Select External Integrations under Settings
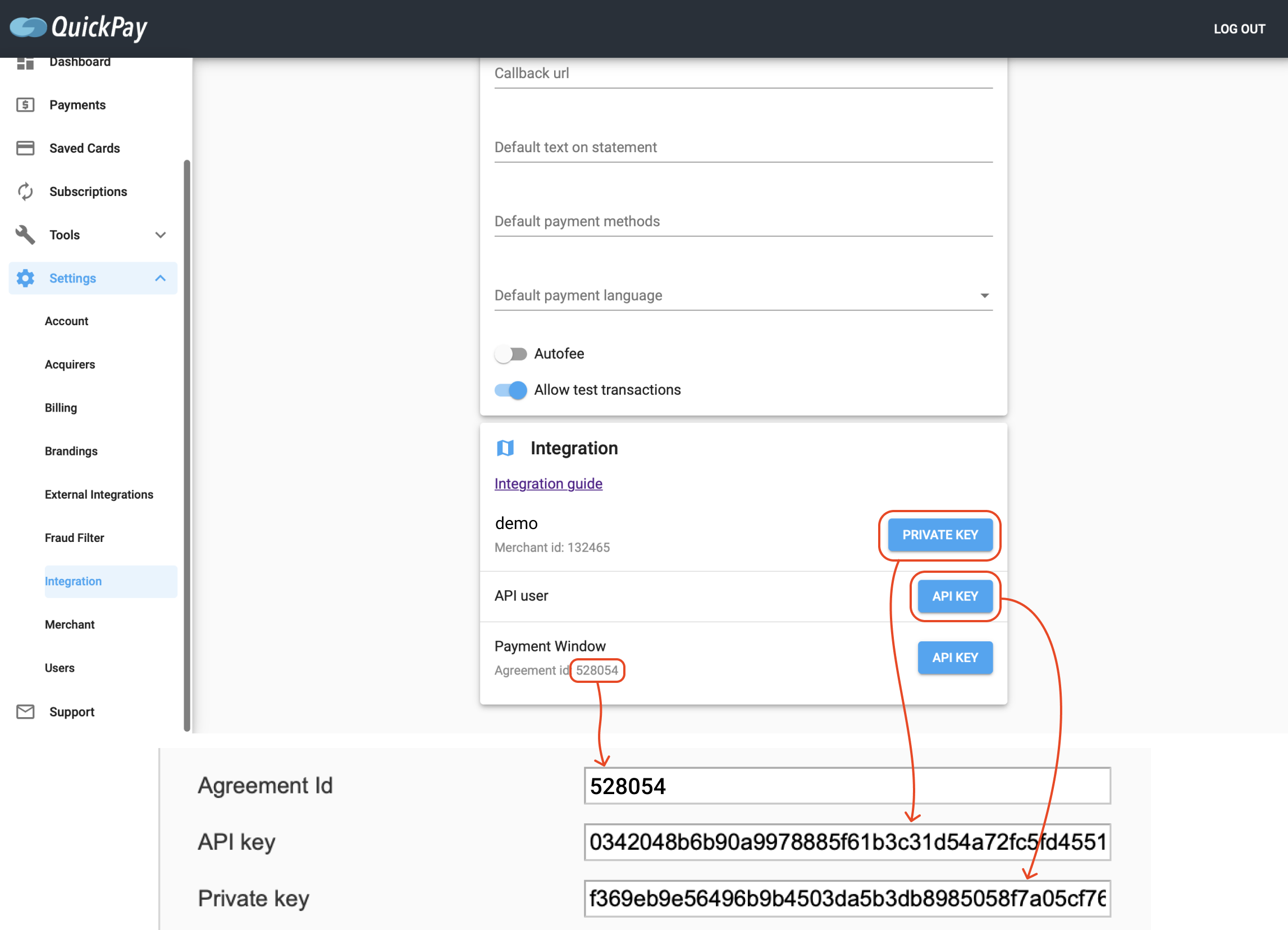Screen dimensions: 1288x930 [x=99, y=494]
